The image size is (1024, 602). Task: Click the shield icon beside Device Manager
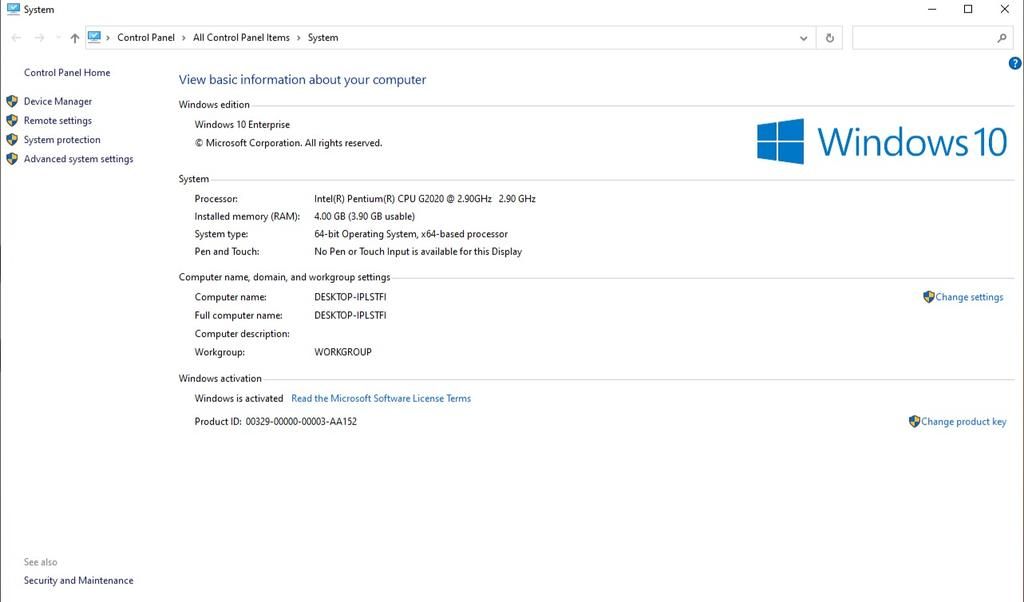(x=12, y=101)
